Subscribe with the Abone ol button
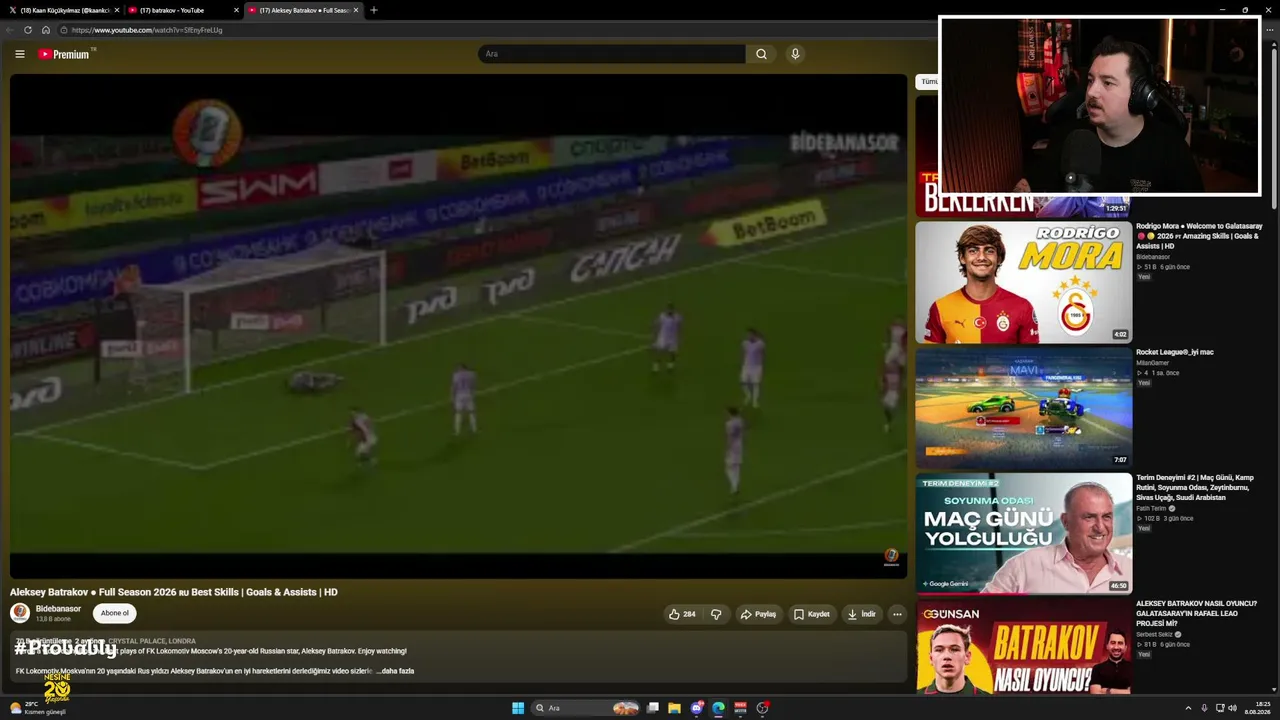 pyautogui.click(x=115, y=613)
